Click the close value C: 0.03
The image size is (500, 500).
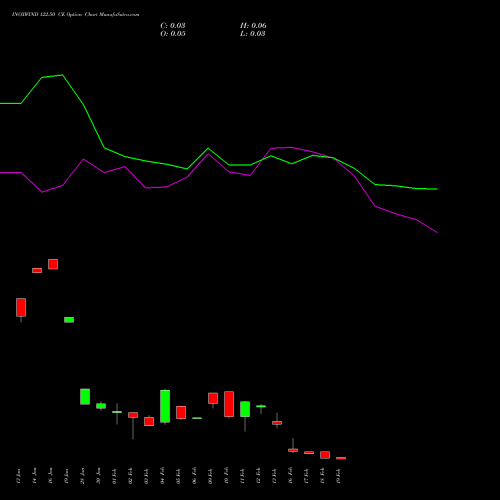(x=173, y=26)
